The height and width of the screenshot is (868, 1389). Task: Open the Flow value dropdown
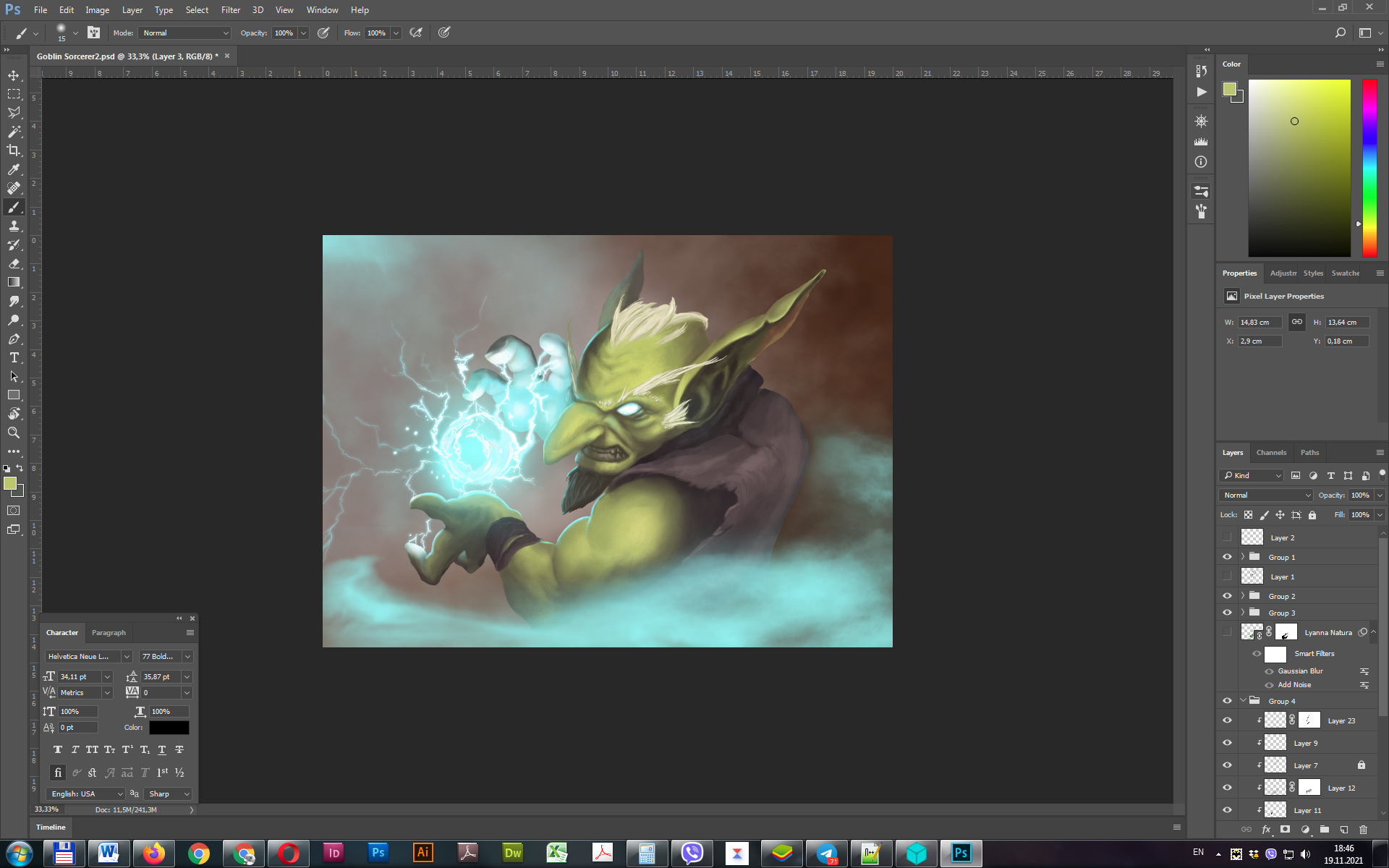396,33
